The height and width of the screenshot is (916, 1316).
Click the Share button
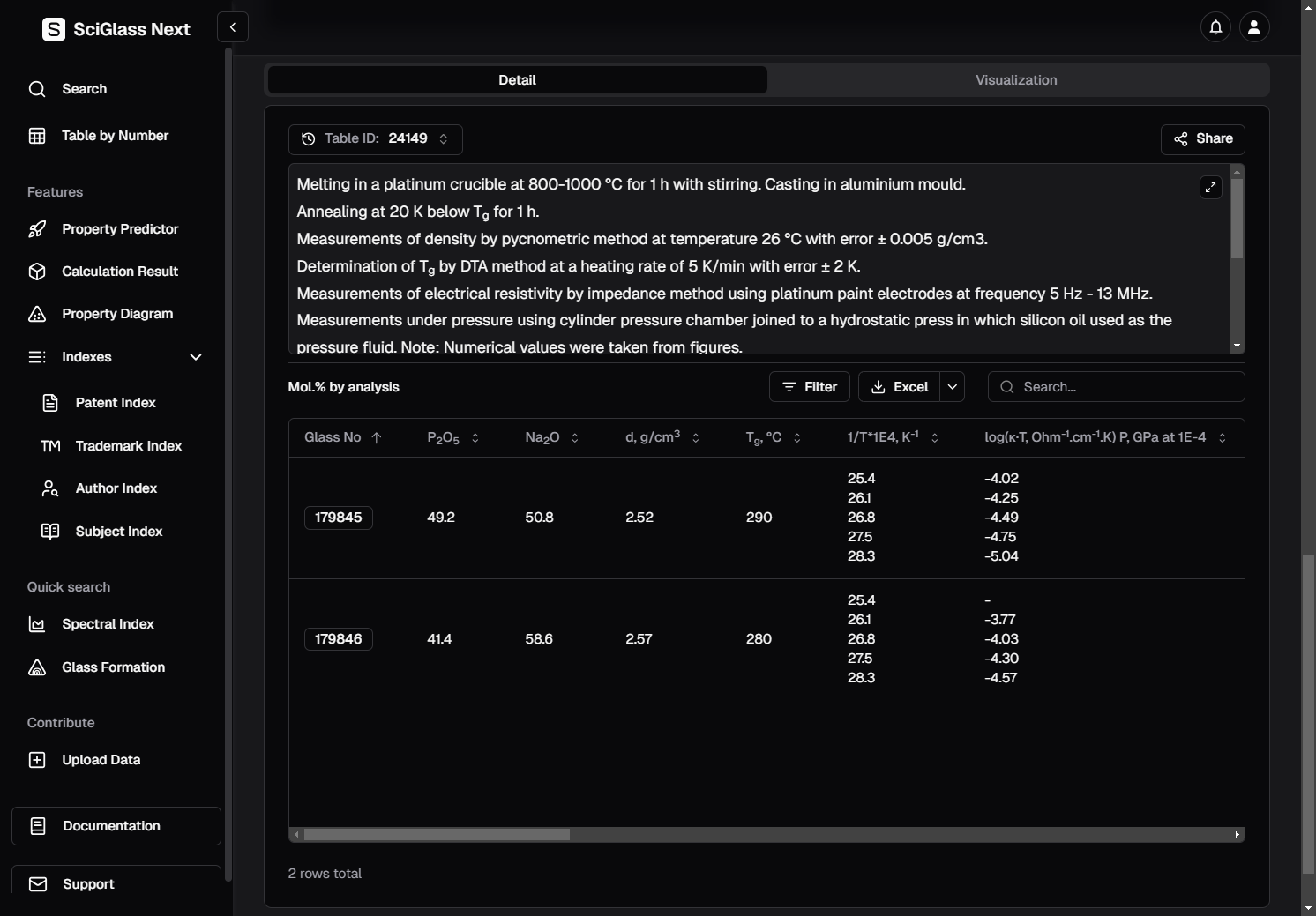[1202, 139]
